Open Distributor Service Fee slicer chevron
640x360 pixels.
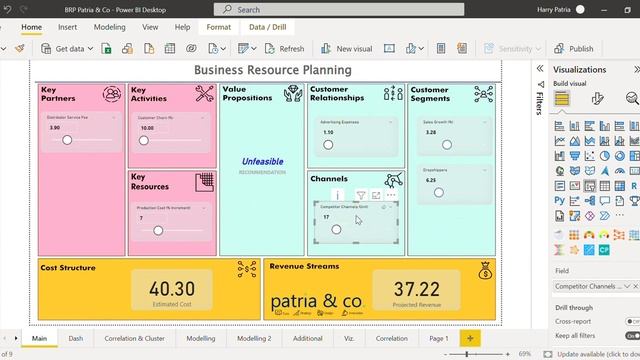click(114, 118)
